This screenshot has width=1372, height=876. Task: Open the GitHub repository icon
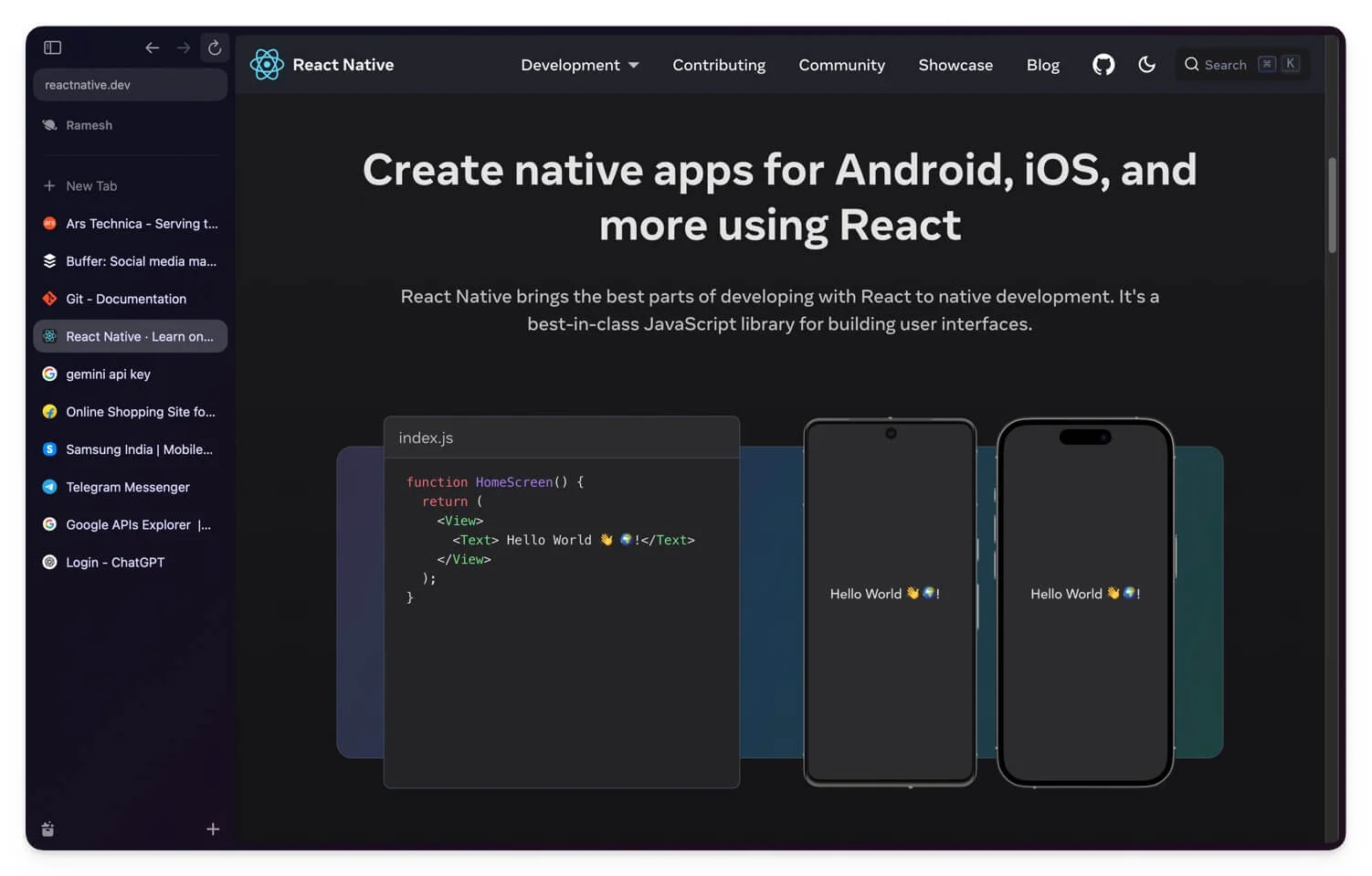(x=1103, y=65)
